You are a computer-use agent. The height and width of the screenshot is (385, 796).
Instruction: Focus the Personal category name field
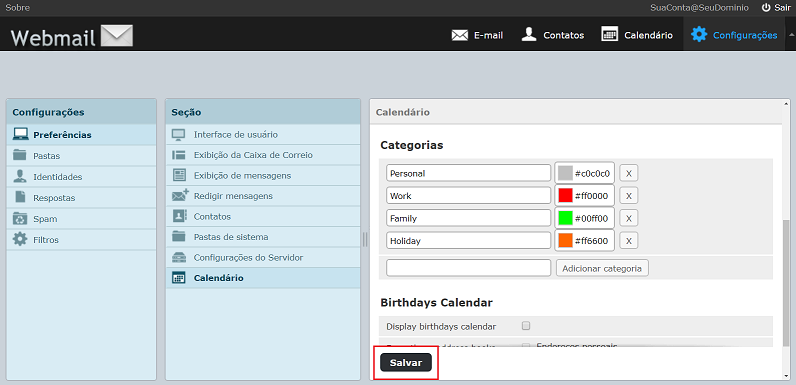pos(469,173)
